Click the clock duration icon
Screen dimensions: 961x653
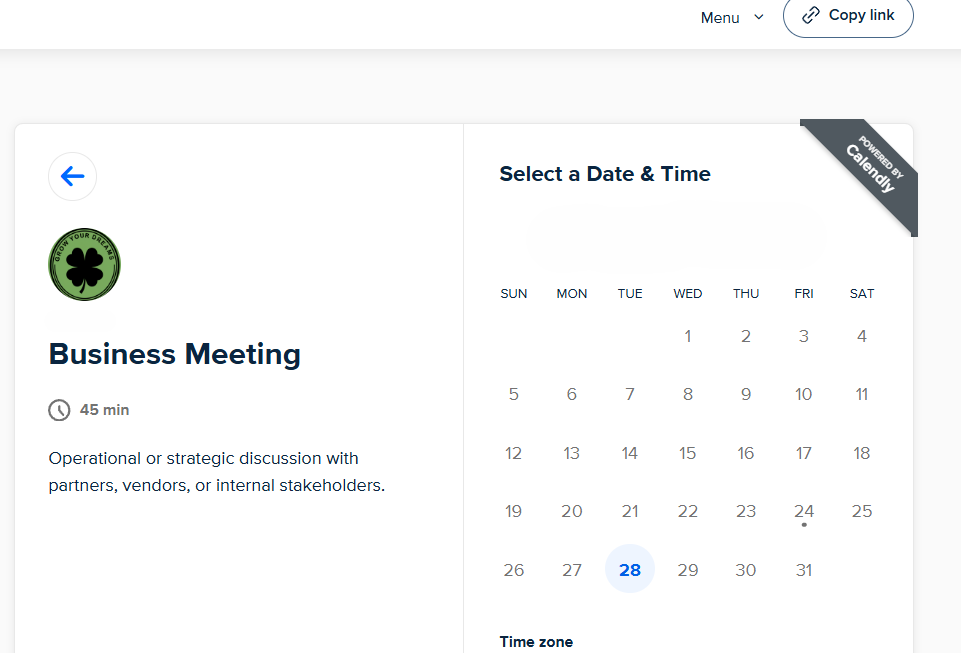click(59, 410)
